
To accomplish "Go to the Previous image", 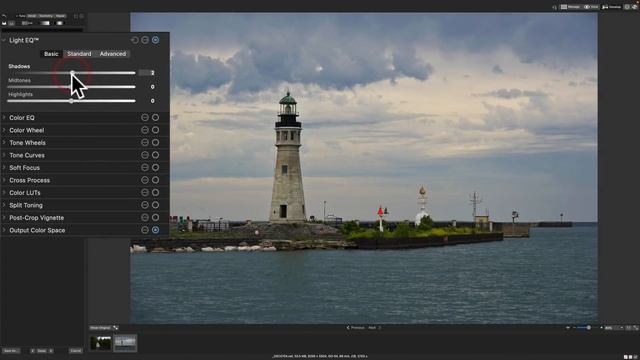I will point(356,328).
